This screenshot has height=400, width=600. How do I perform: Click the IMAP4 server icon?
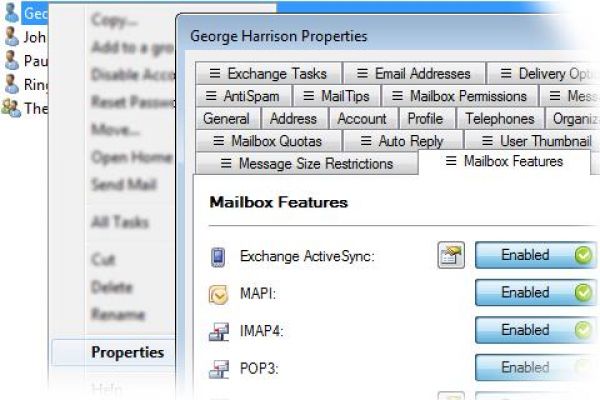tap(219, 331)
